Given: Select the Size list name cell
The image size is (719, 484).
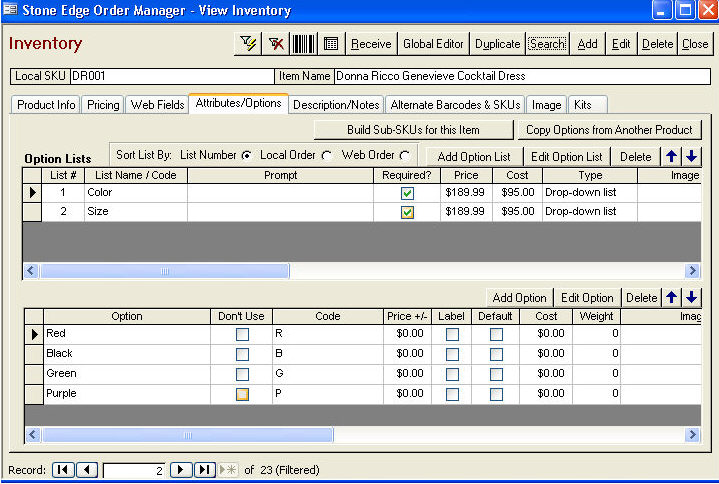Looking at the screenshot, I should coord(136,212).
